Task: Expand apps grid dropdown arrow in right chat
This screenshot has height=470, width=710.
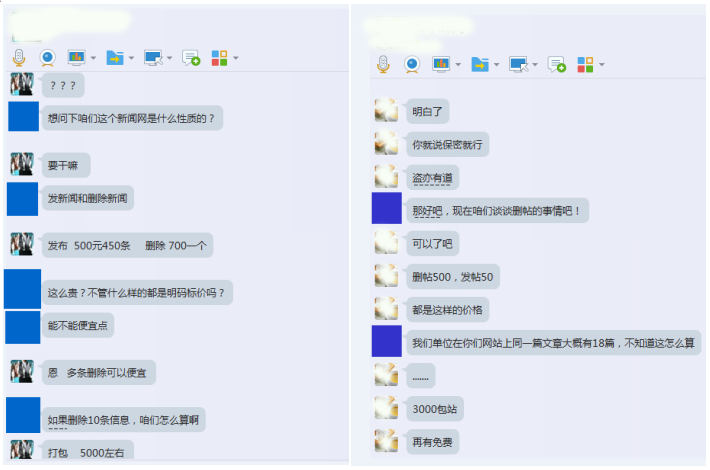Action: pos(602,65)
